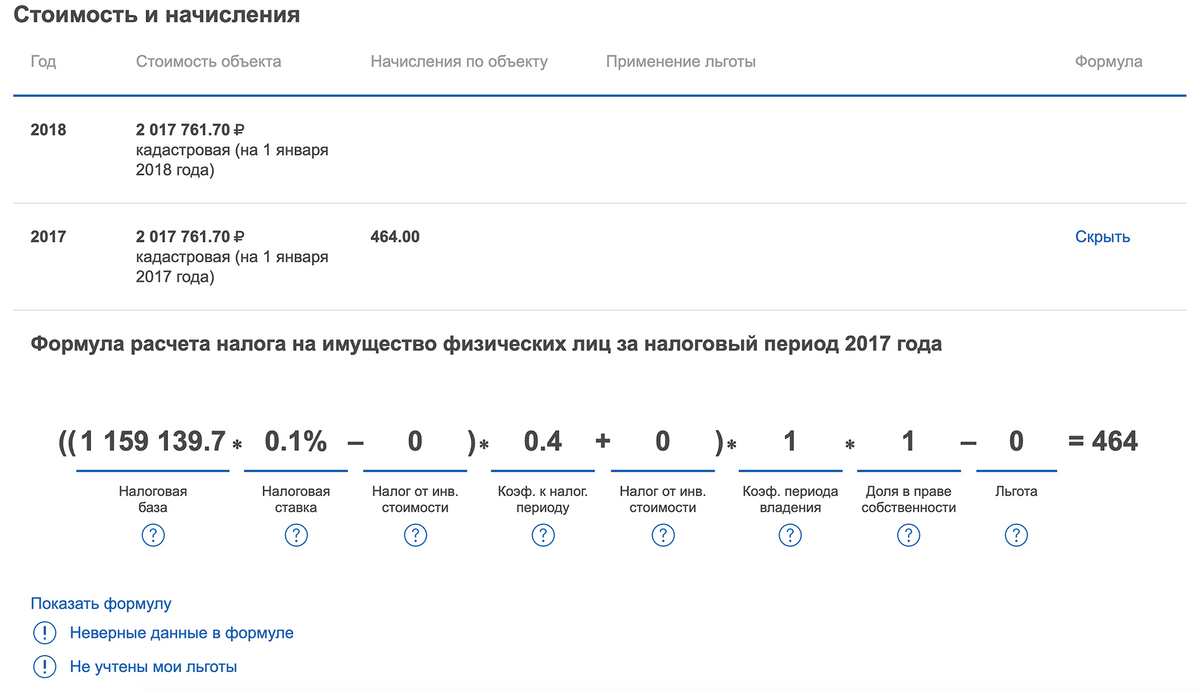
Task: Click exclamation icon beside Неверные данные в формуле
Action: click(x=44, y=633)
